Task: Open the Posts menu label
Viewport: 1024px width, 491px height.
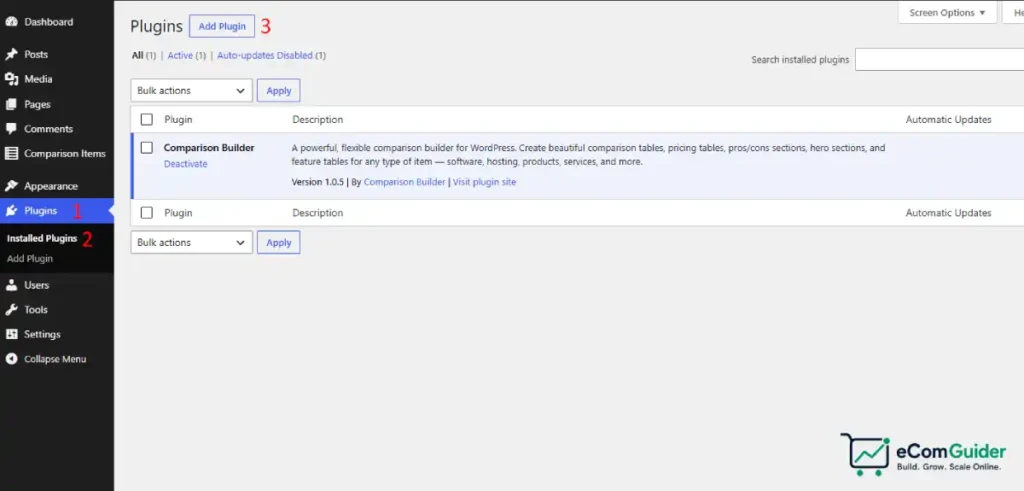Action: pos(36,54)
